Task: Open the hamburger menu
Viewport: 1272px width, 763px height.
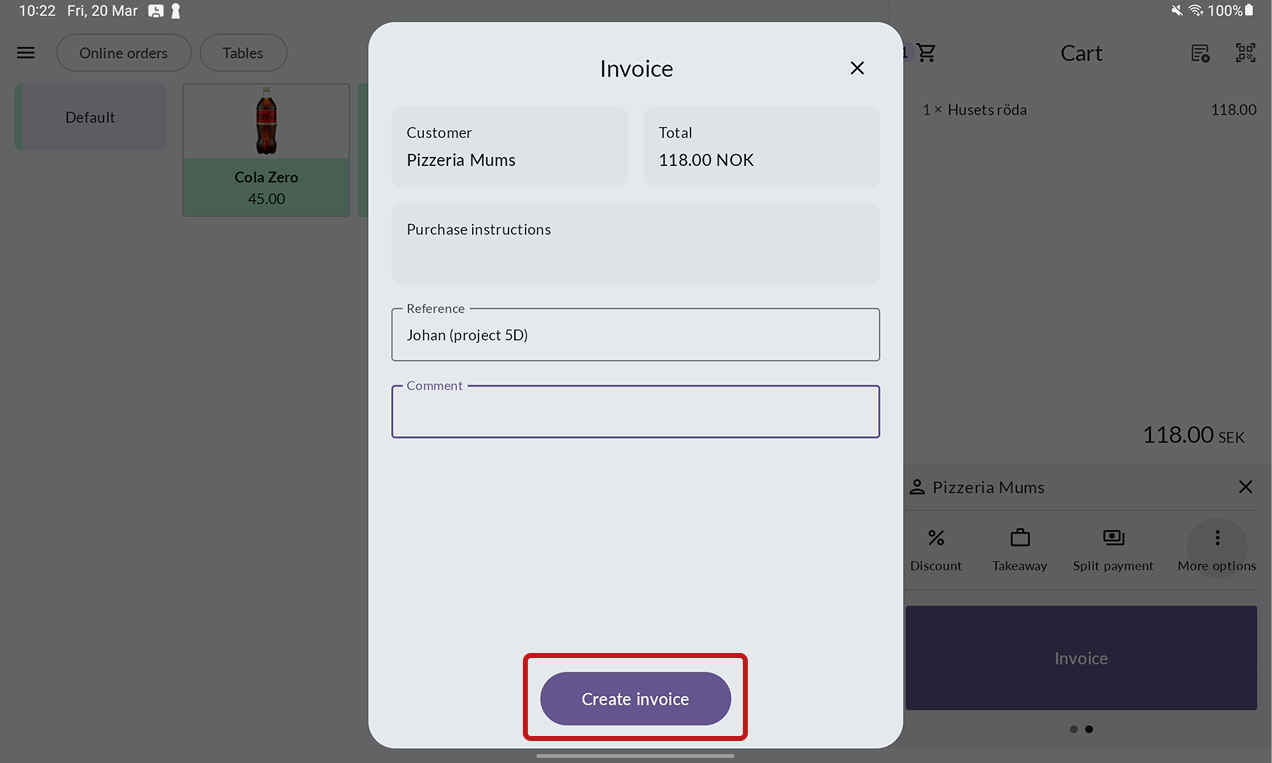Action: (x=26, y=53)
